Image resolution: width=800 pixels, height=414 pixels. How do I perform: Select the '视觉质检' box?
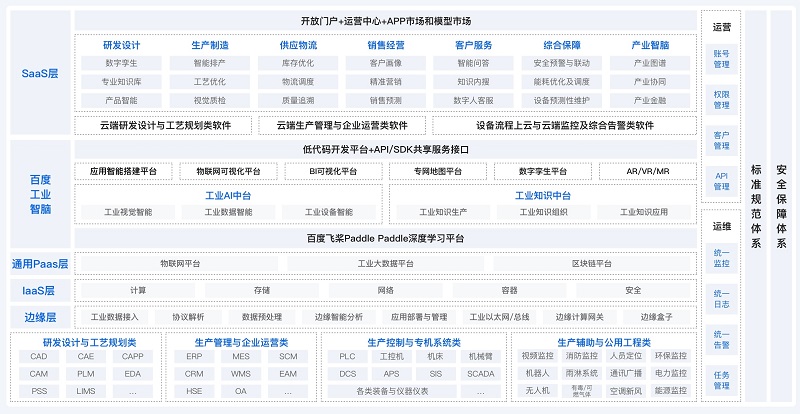coord(210,101)
